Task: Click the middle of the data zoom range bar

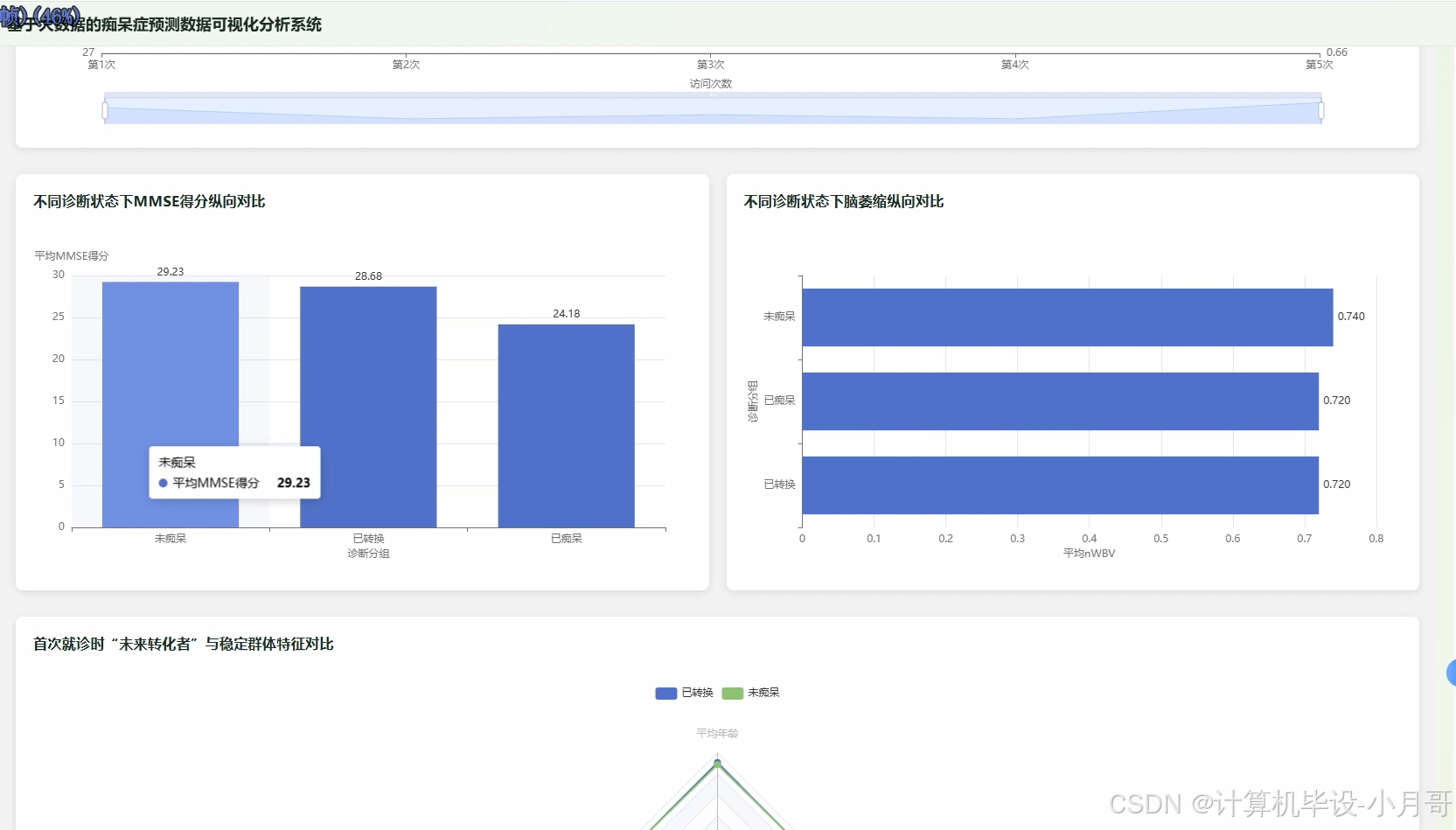Action: pos(713,108)
